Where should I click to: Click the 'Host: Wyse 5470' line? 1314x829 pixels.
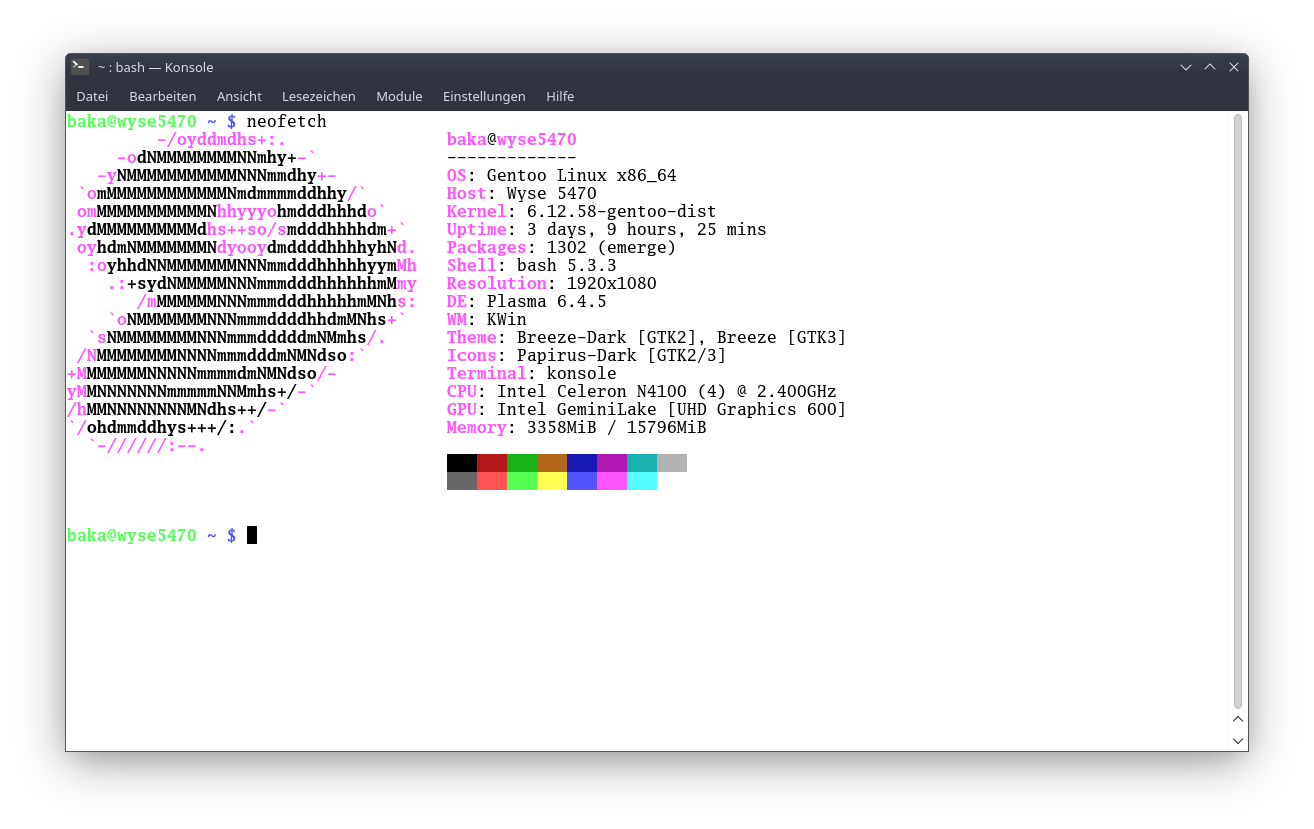pyautogui.click(x=522, y=194)
